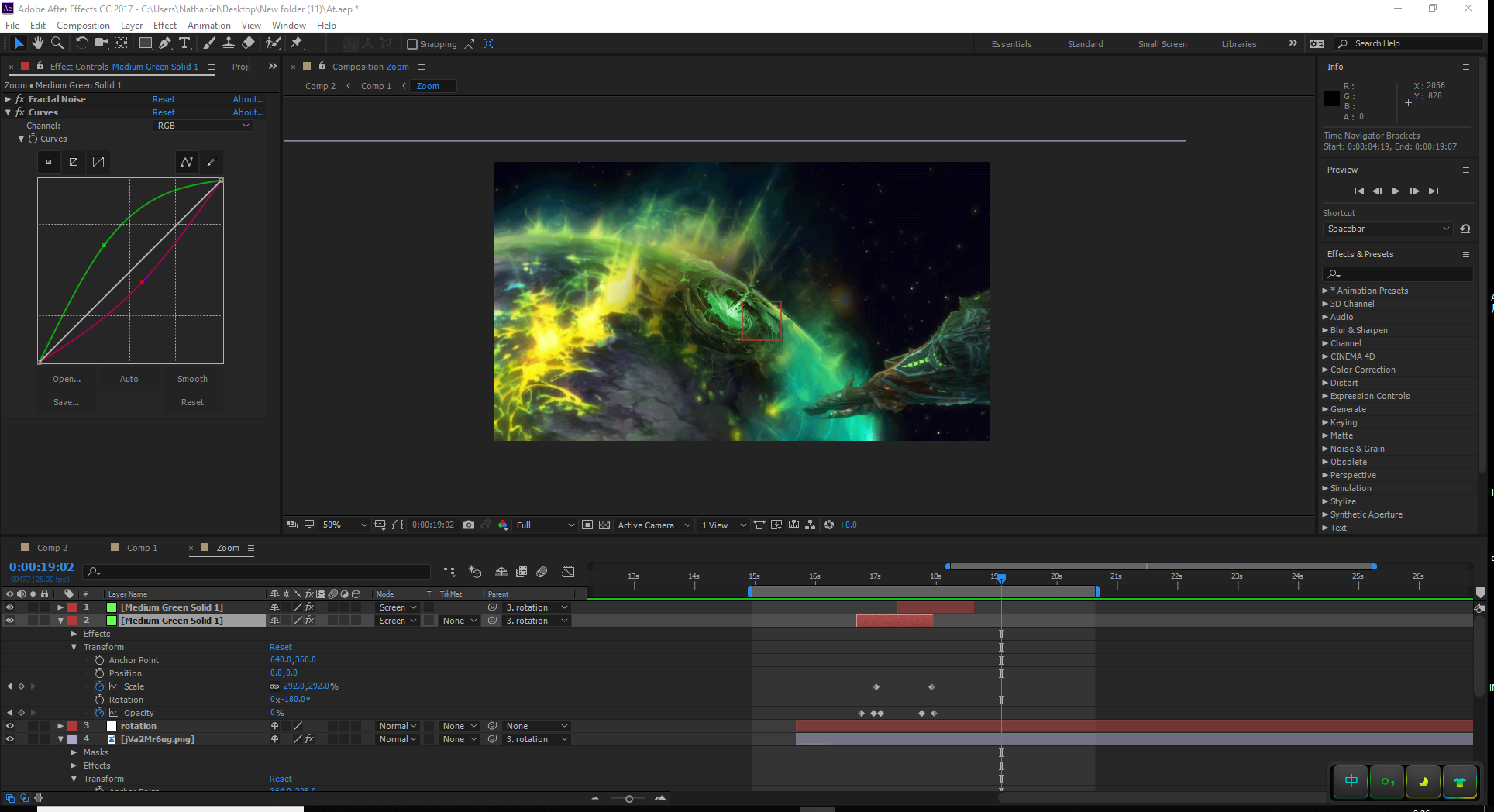Open the Curves Channel RGB dropdown

[203, 126]
